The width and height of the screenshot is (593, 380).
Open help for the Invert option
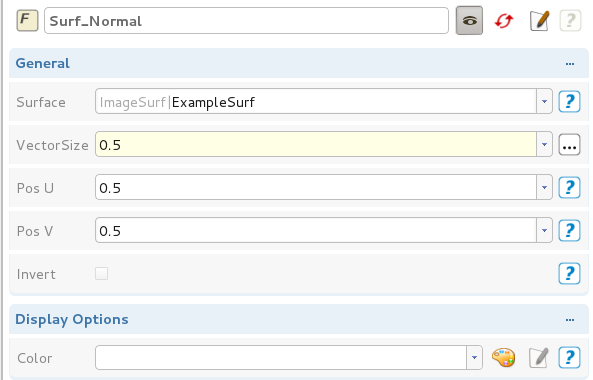tap(570, 273)
